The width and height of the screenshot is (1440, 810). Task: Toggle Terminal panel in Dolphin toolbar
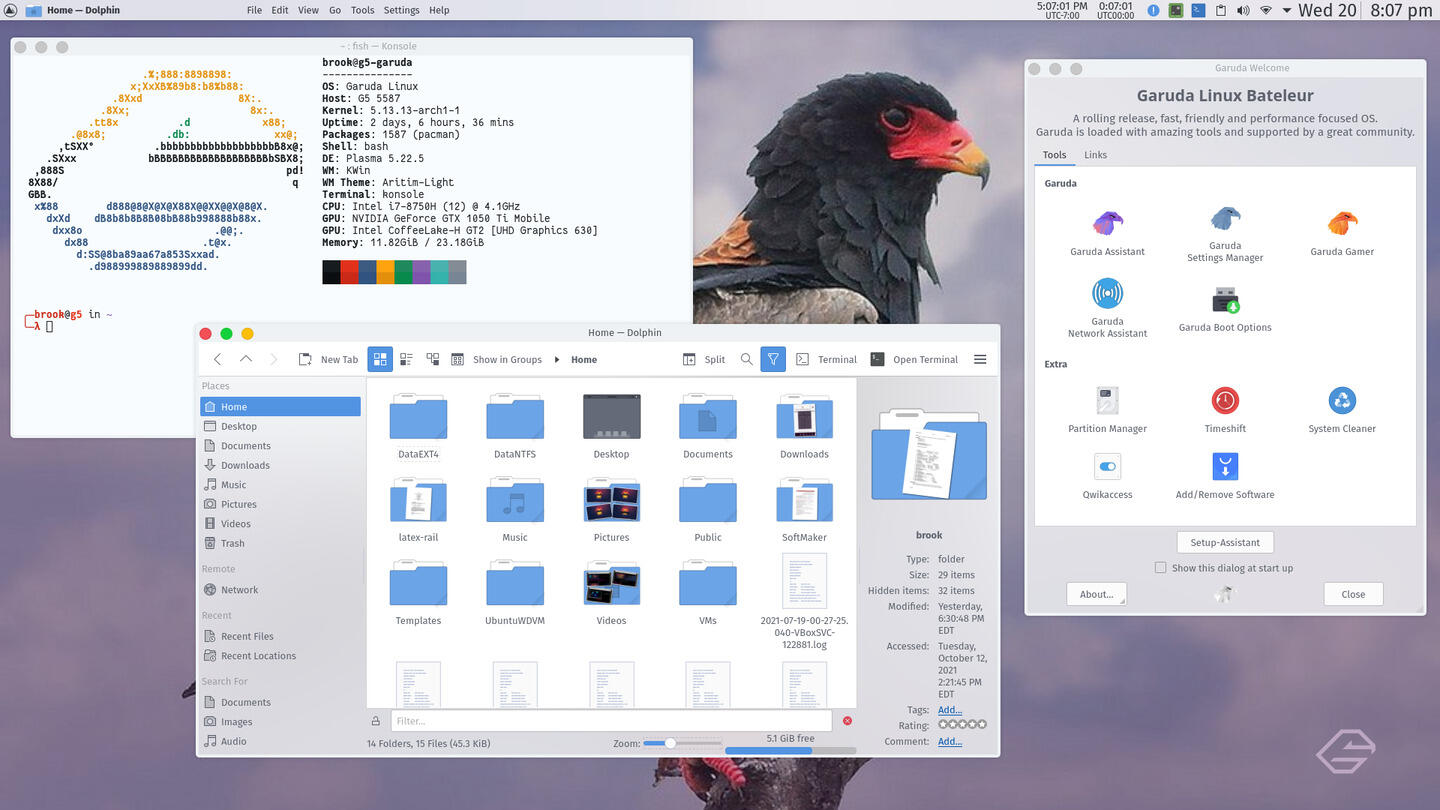(x=826, y=359)
